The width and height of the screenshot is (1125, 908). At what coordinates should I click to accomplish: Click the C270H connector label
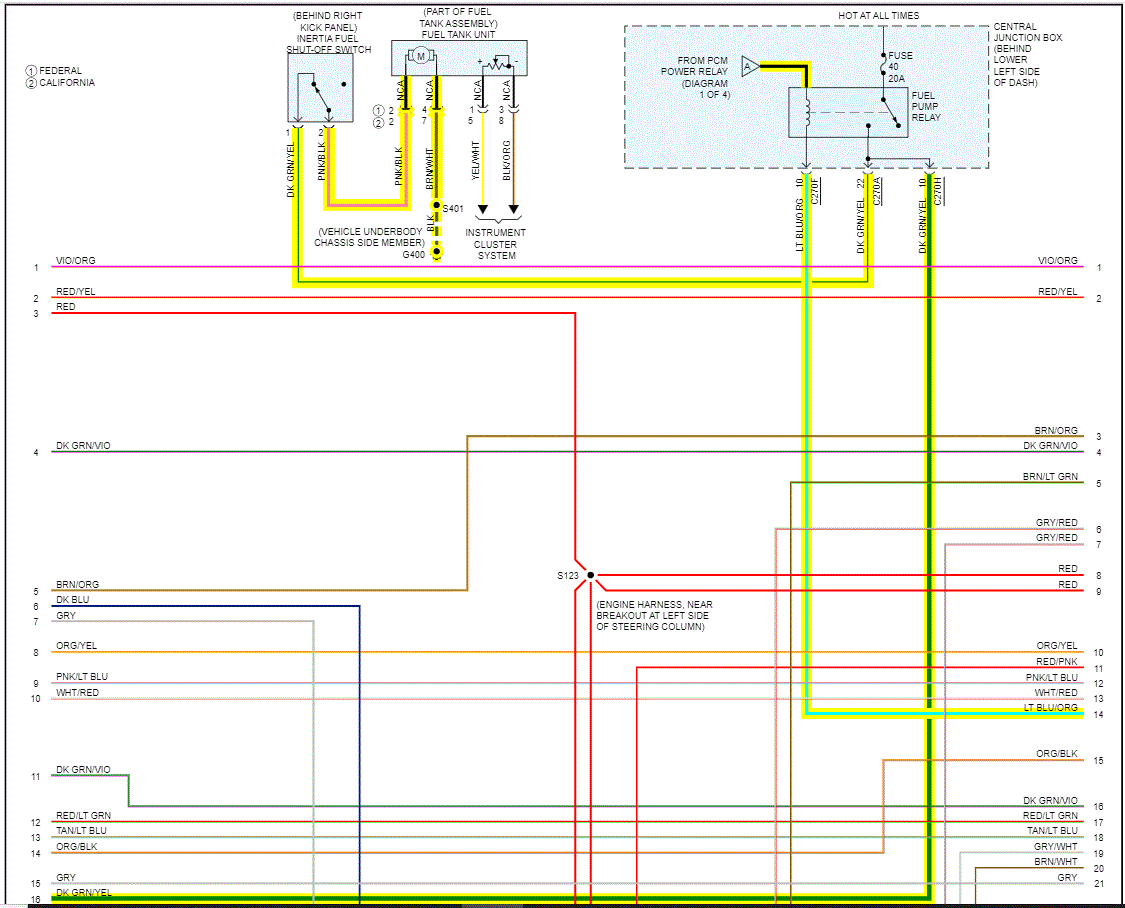point(938,190)
